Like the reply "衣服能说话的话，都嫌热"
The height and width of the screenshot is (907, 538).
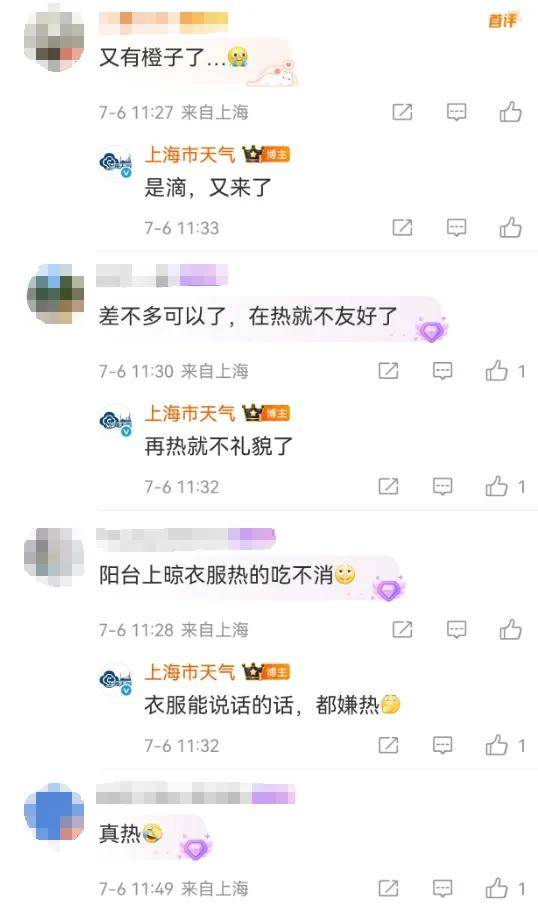pyautogui.click(x=504, y=745)
